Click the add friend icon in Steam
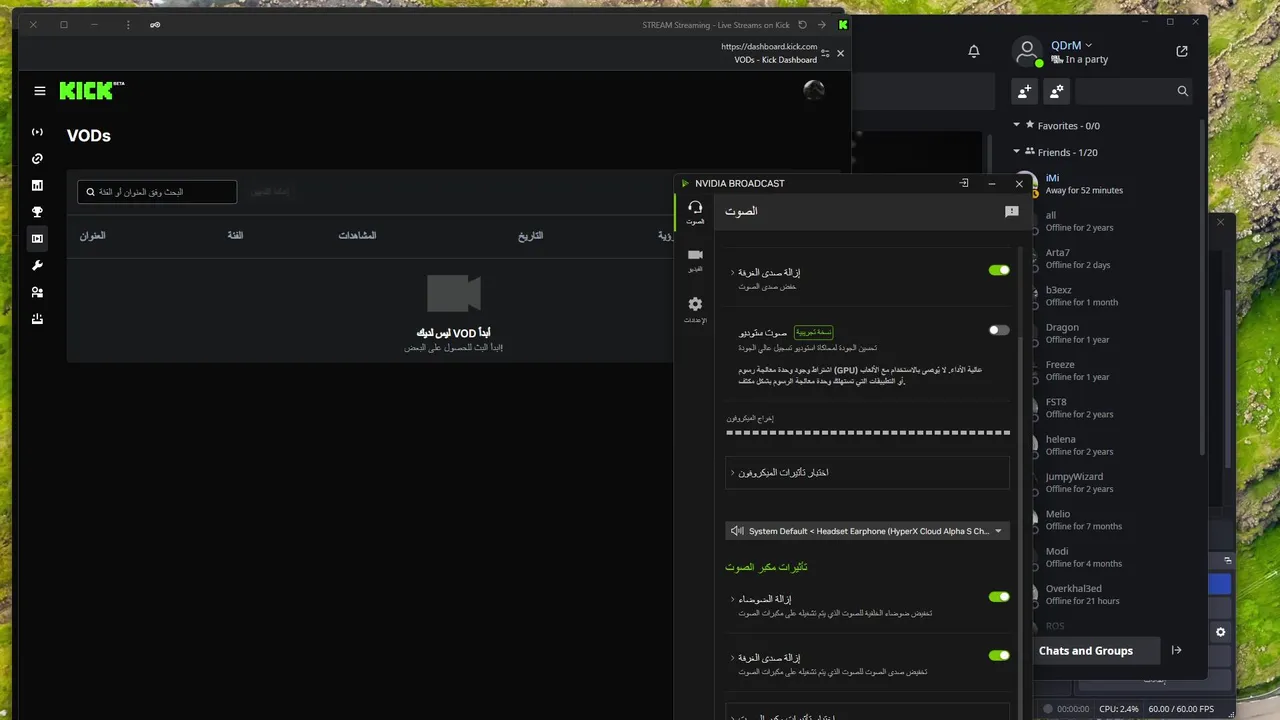The width and height of the screenshot is (1280, 720). (x=1024, y=91)
